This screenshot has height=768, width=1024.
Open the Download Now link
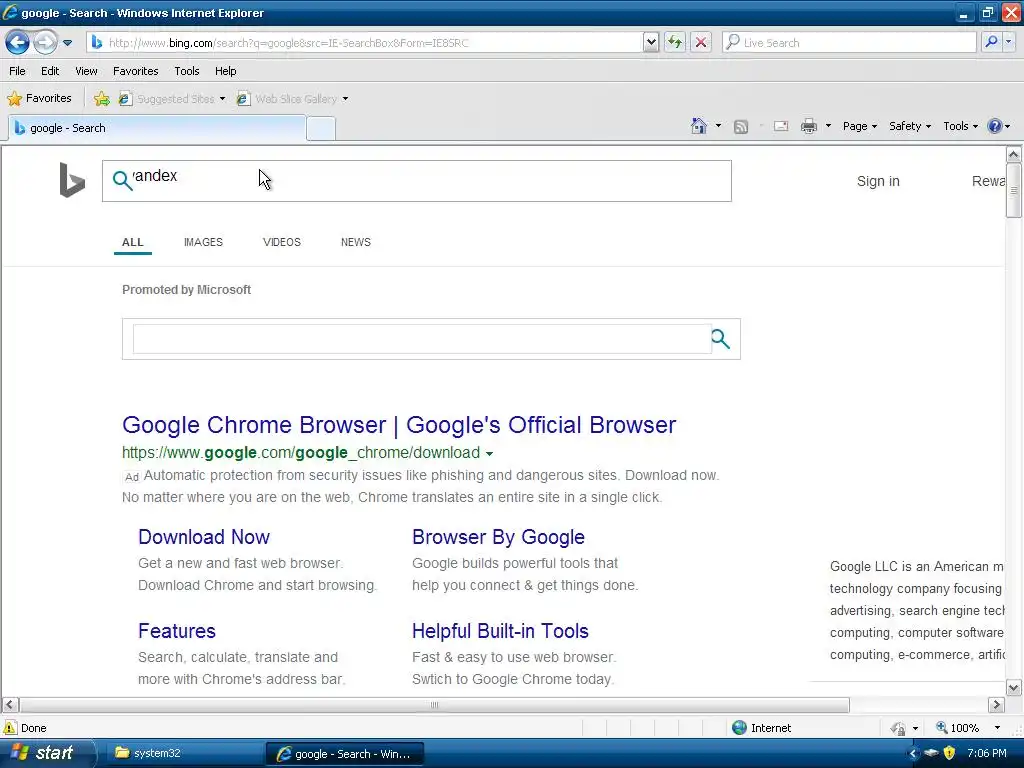[x=204, y=537]
